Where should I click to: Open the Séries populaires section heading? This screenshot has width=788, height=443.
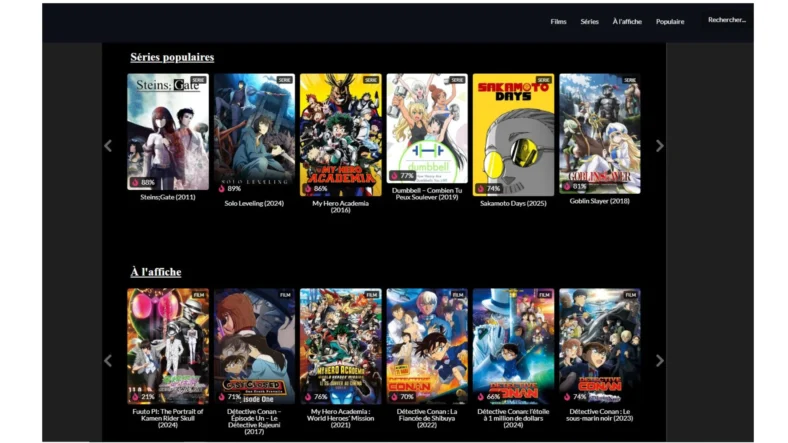tap(171, 57)
